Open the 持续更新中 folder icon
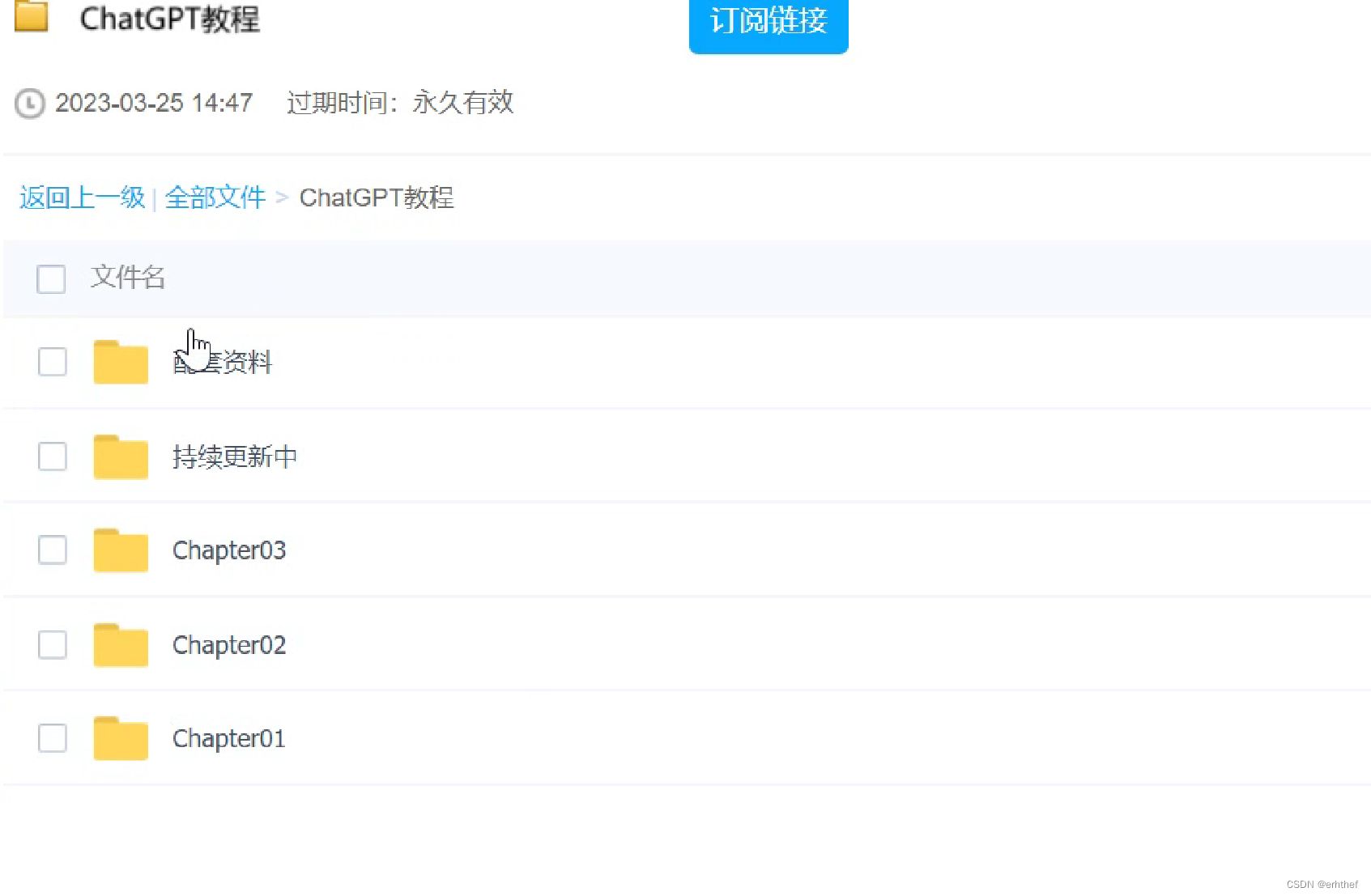Viewport: 1371px width, 896px height. tap(119, 456)
